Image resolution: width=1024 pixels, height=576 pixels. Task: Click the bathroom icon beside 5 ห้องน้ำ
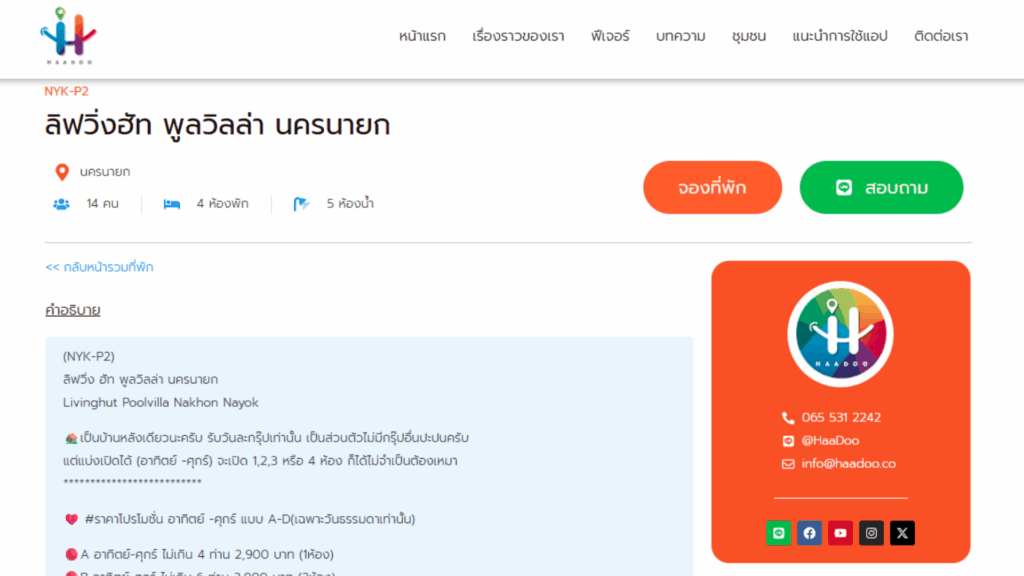(301, 204)
